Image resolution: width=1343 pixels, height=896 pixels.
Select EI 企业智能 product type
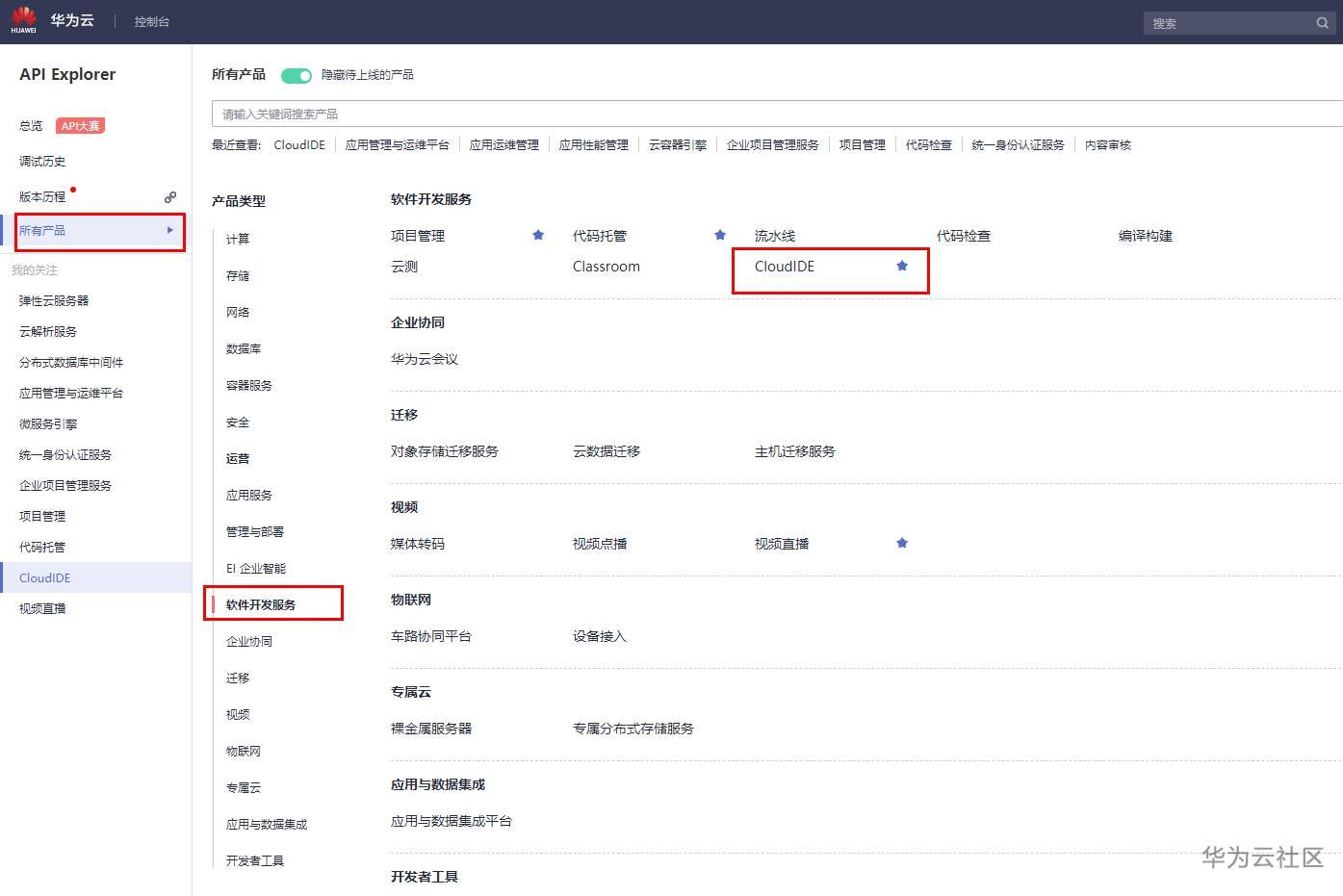[256, 569]
